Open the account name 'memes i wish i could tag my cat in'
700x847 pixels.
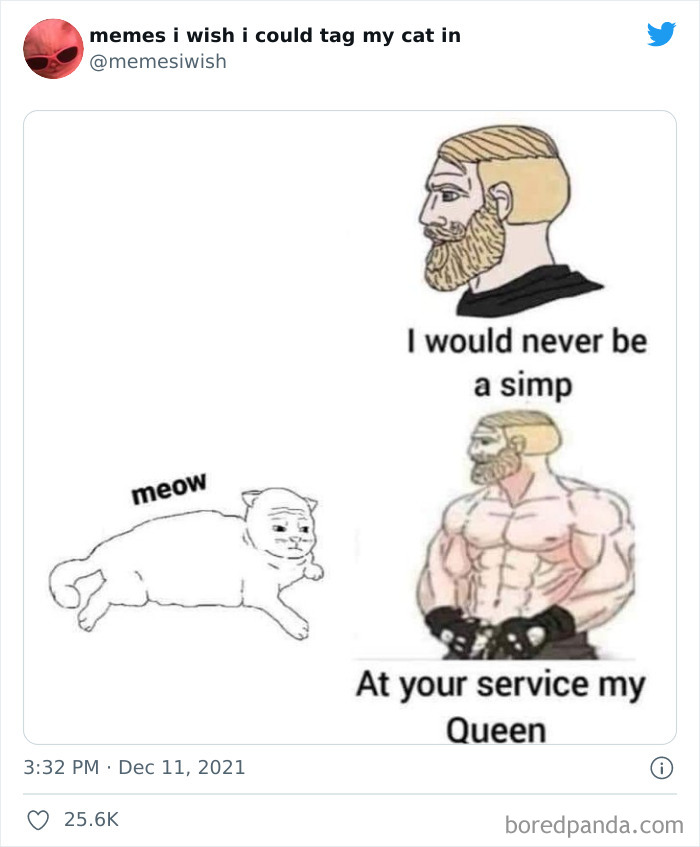tap(275, 35)
